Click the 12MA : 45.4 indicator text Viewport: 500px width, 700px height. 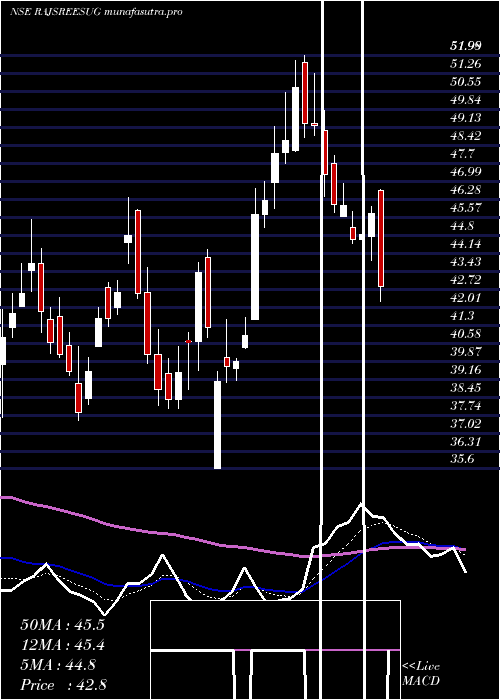click(62, 645)
